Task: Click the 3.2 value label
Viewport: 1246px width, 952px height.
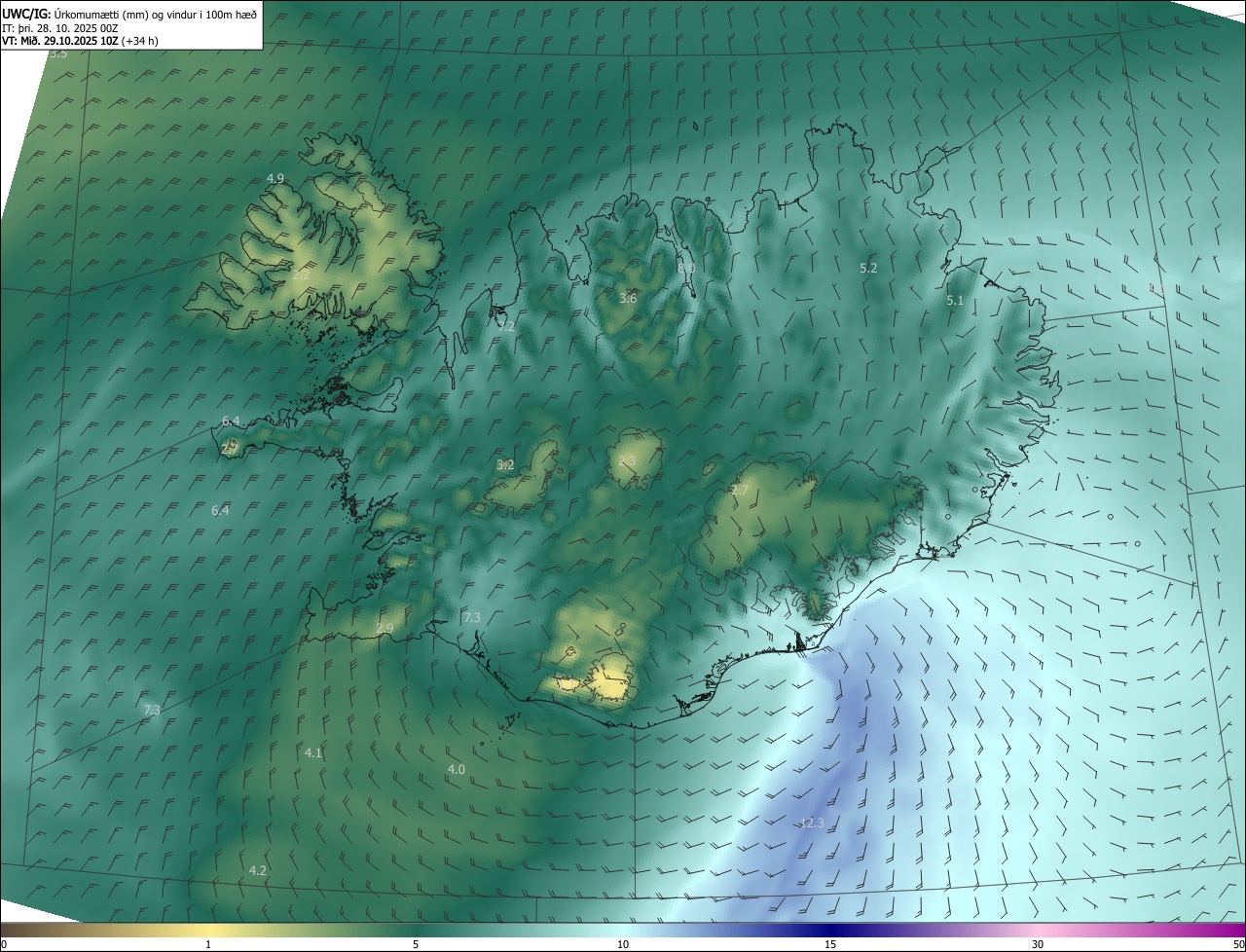Action: 505,465
